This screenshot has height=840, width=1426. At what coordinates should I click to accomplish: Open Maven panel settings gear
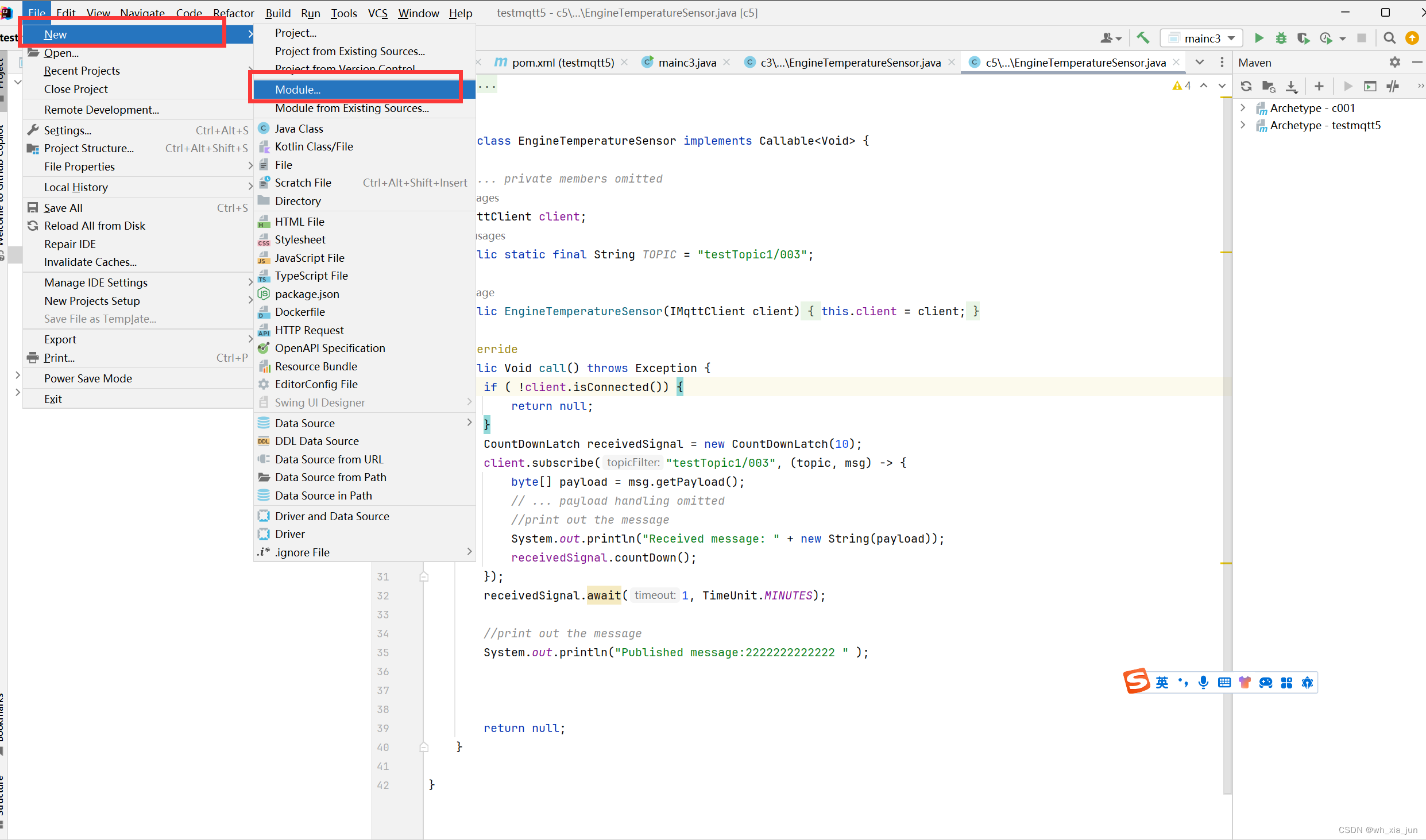pyautogui.click(x=1395, y=62)
